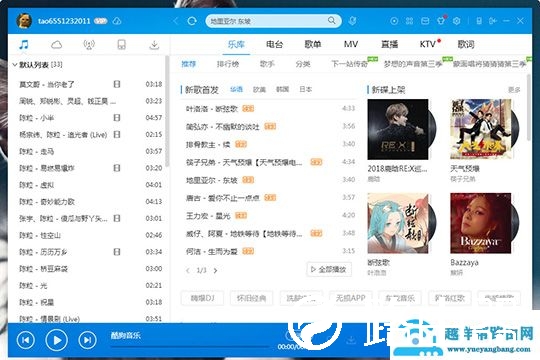Open the mobile device sidebar tab
Viewport: 540px width, 360px height.
click(122, 44)
